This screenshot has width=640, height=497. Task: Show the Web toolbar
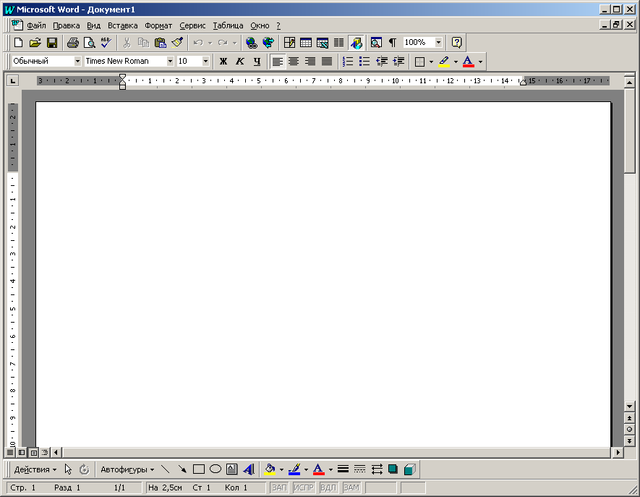[268, 42]
